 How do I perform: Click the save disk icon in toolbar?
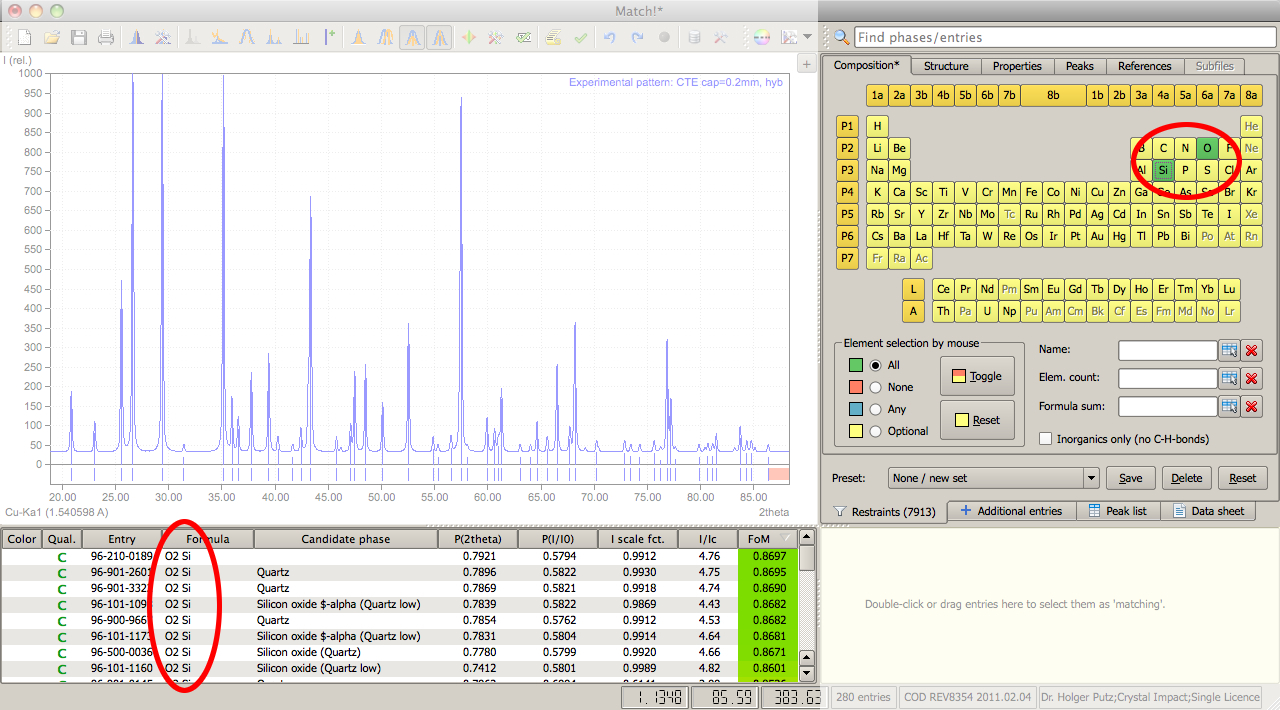coord(79,38)
